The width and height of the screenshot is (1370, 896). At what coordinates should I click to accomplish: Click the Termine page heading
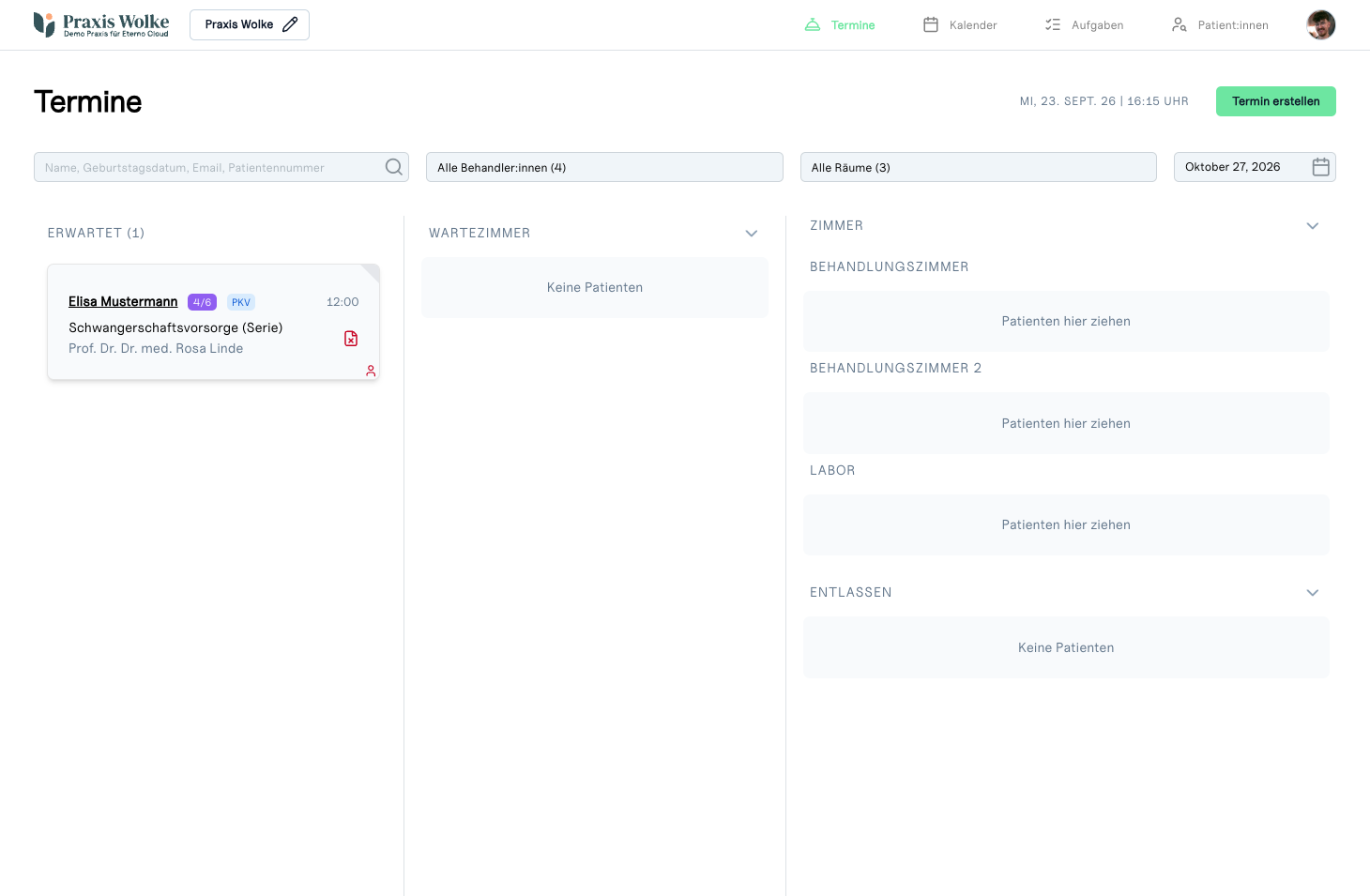click(x=88, y=101)
